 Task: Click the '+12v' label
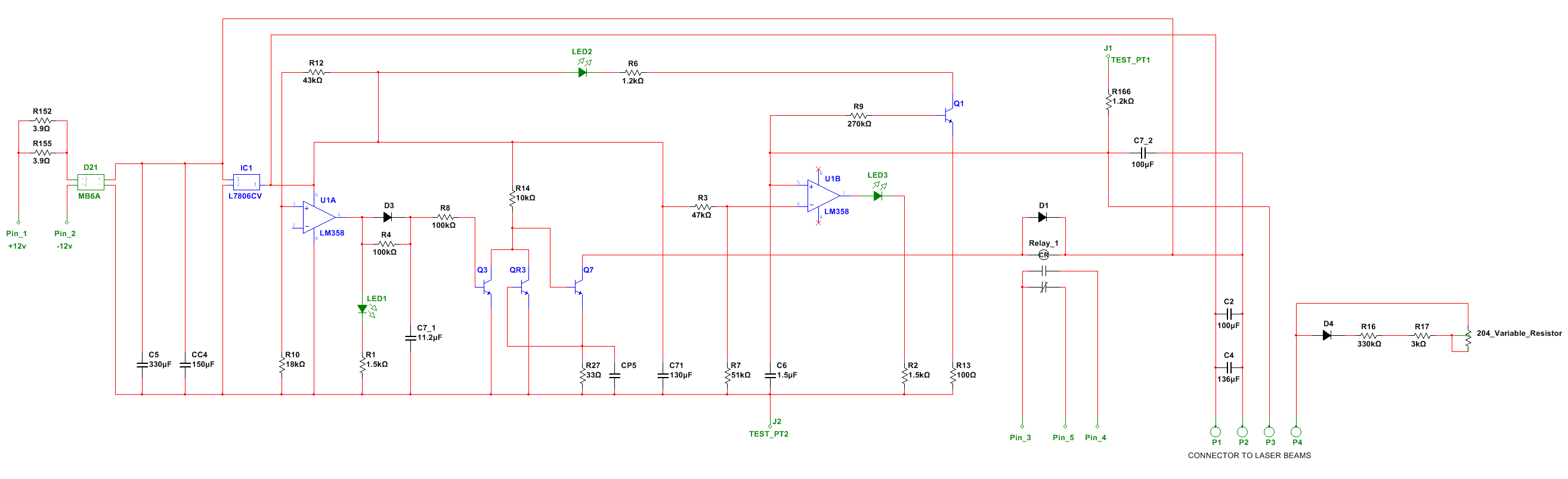point(17,246)
